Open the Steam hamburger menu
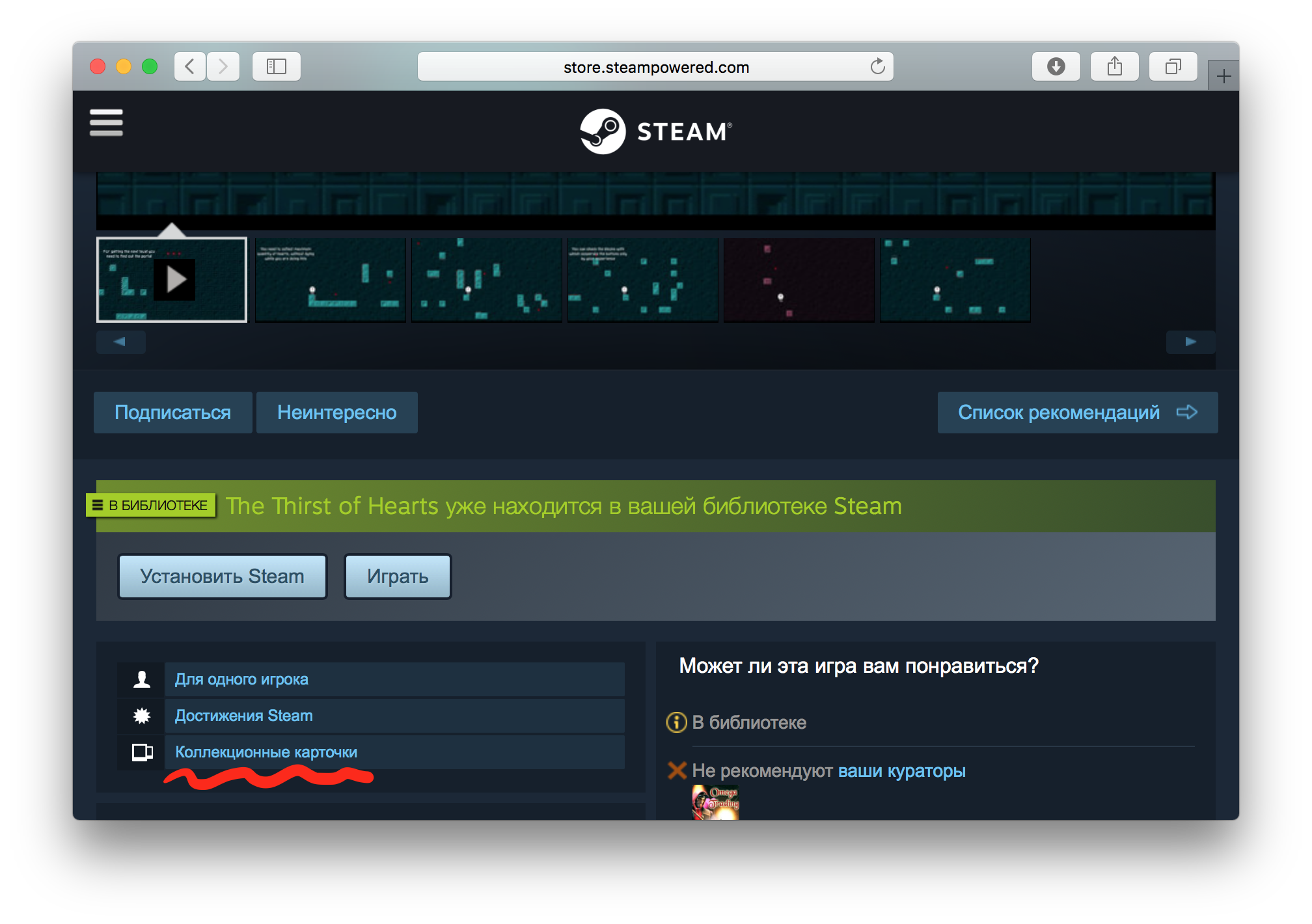 click(x=106, y=122)
